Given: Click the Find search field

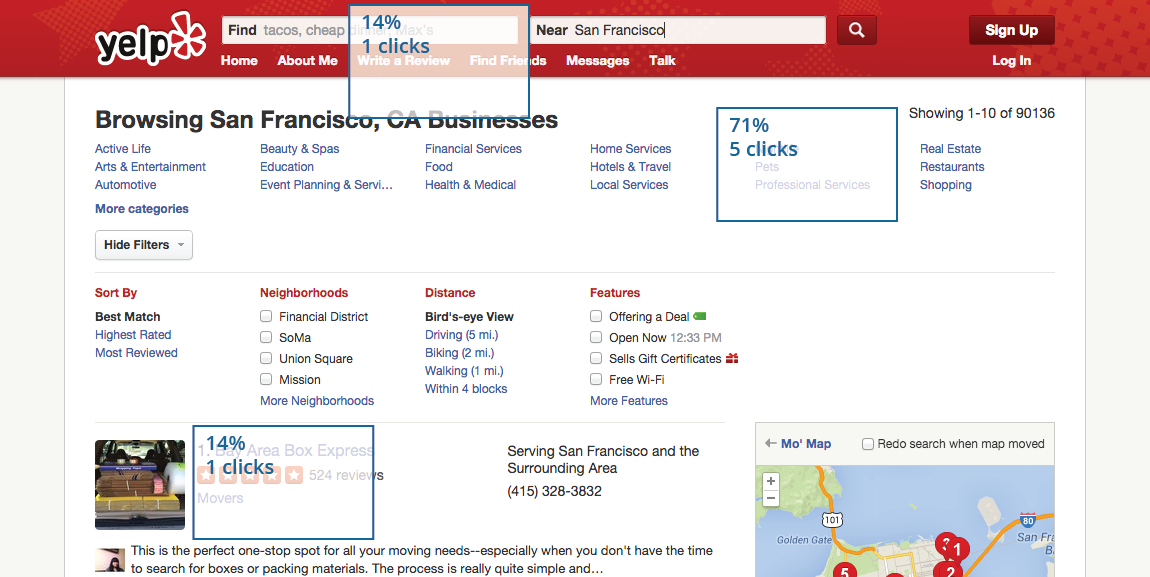Looking at the screenshot, I should (x=370, y=30).
